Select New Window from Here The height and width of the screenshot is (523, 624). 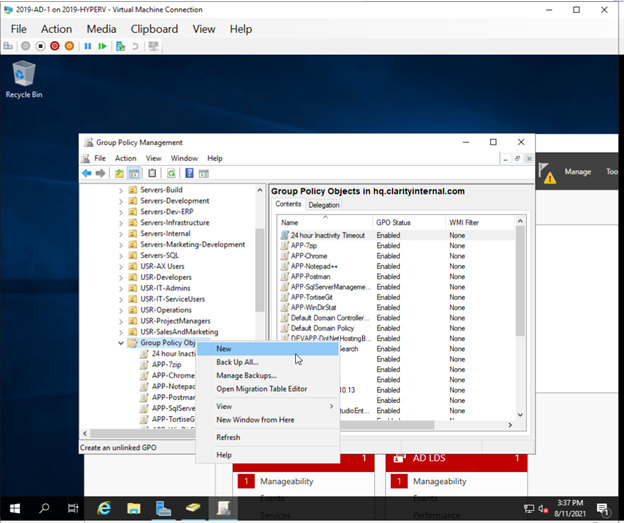click(268, 420)
